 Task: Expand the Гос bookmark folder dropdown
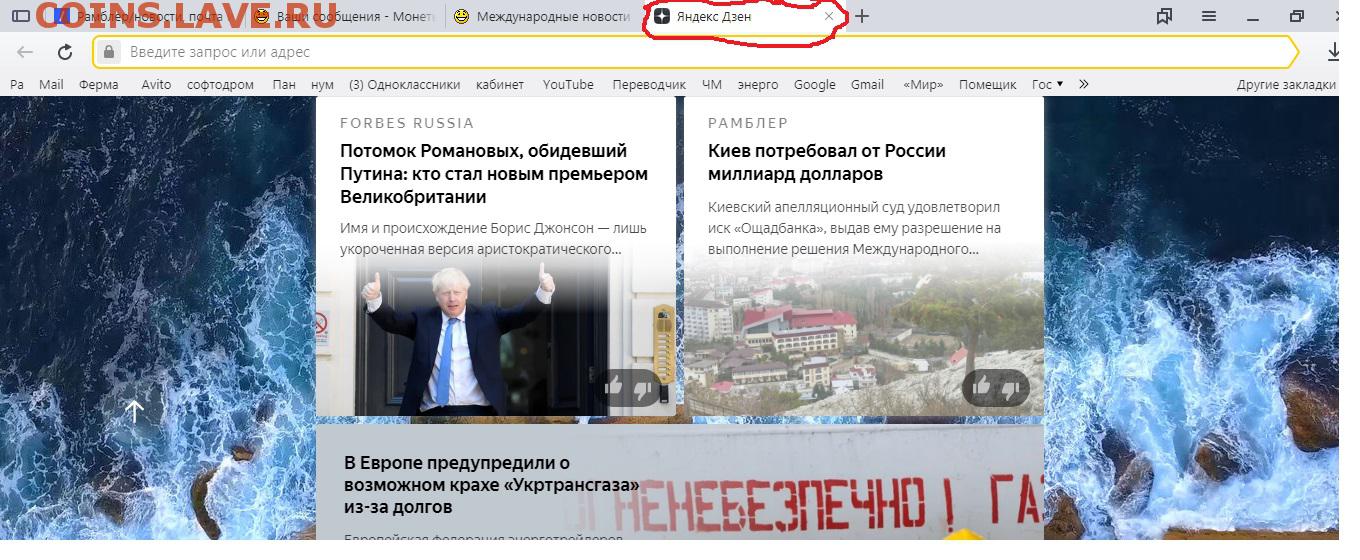[1047, 85]
